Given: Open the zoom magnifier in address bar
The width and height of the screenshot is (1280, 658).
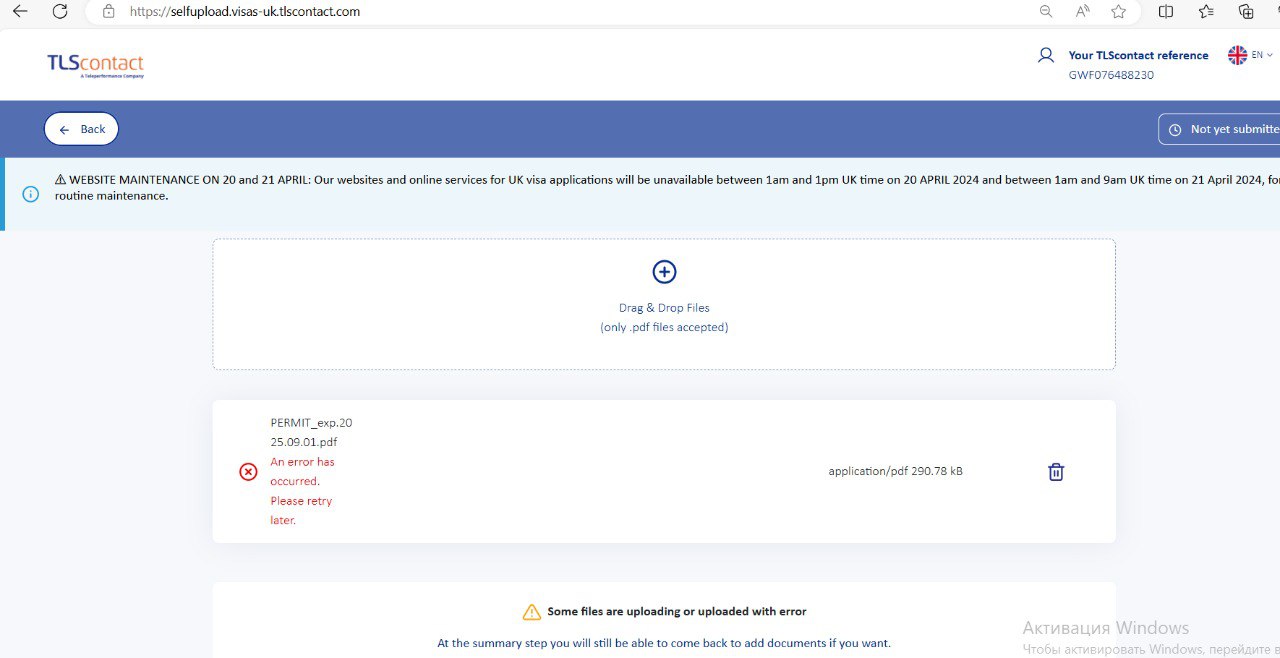Looking at the screenshot, I should 1046,12.
